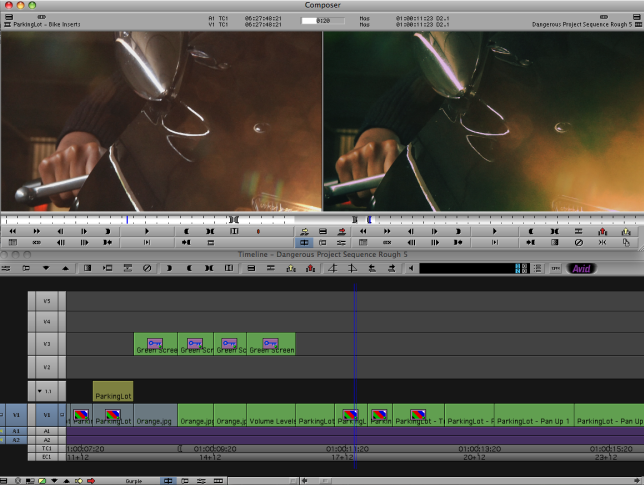The width and height of the screenshot is (644, 485).
Task: Open the record Mas timecode display menu
Action: (x=404, y=18)
